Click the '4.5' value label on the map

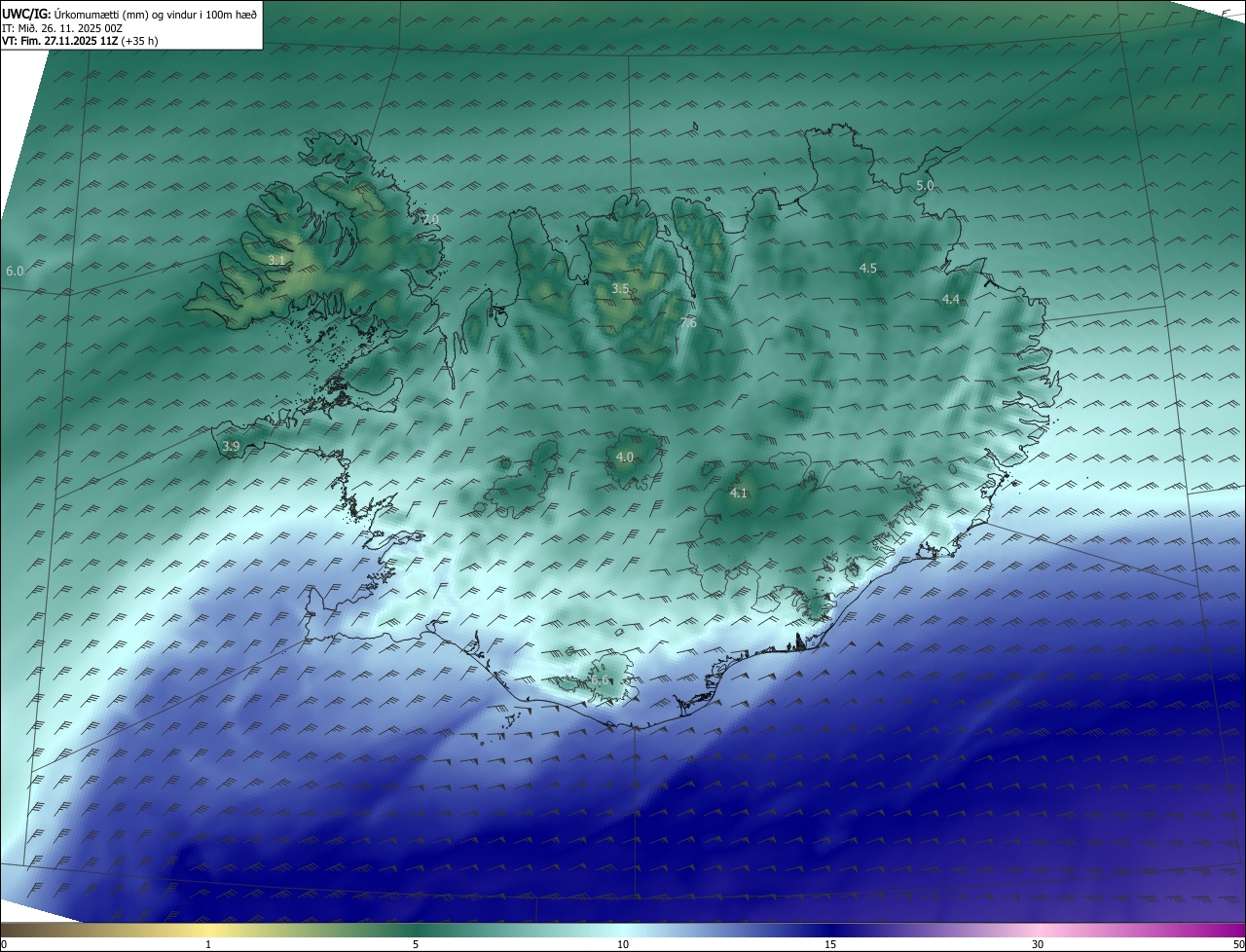pos(867,268)
